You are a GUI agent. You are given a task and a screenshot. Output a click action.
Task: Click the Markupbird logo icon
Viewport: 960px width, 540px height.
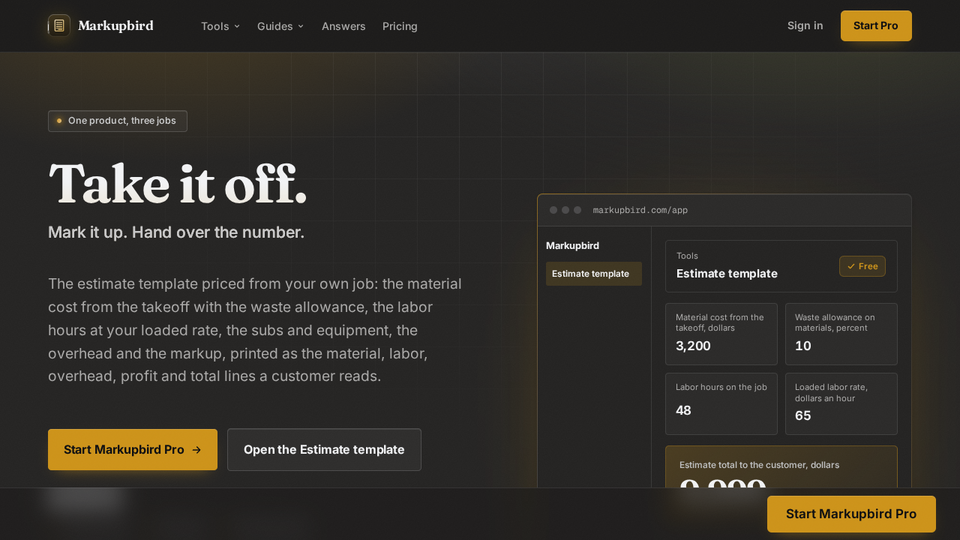(x=59, y=26)
